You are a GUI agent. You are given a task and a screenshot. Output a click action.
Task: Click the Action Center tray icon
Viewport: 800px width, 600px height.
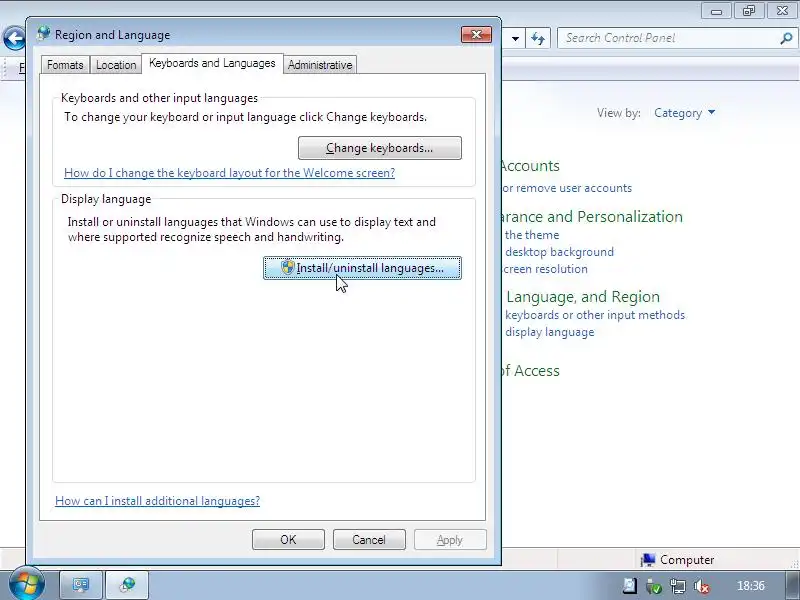(630, 586)
